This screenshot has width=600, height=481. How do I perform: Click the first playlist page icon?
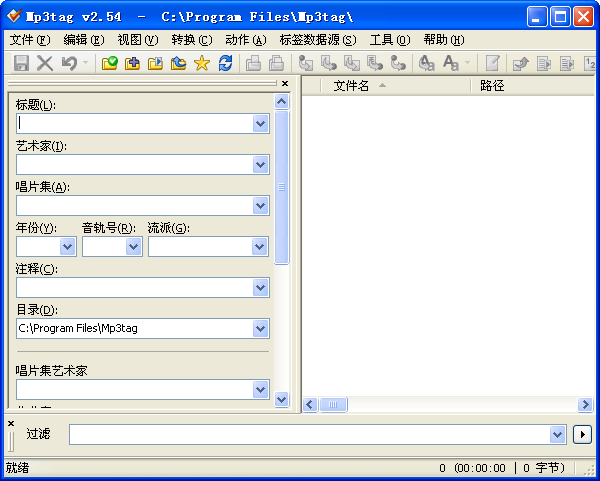point(544,63)
